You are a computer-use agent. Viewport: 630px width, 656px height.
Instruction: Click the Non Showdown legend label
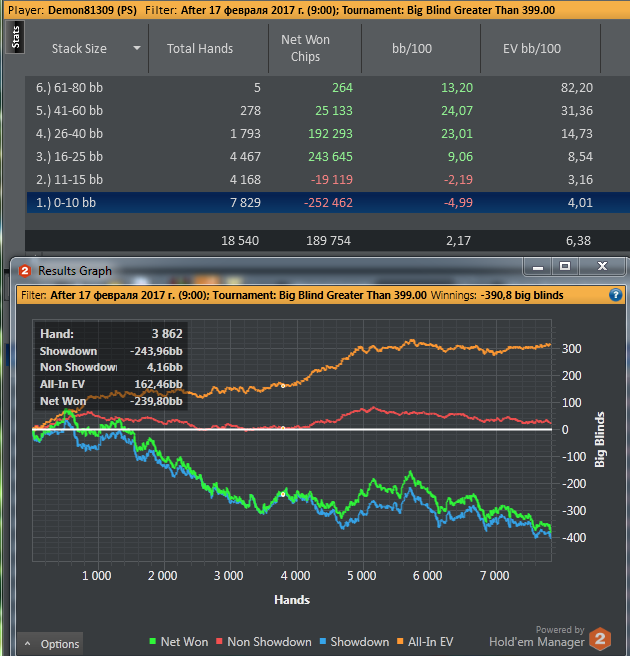coord(269,642)
